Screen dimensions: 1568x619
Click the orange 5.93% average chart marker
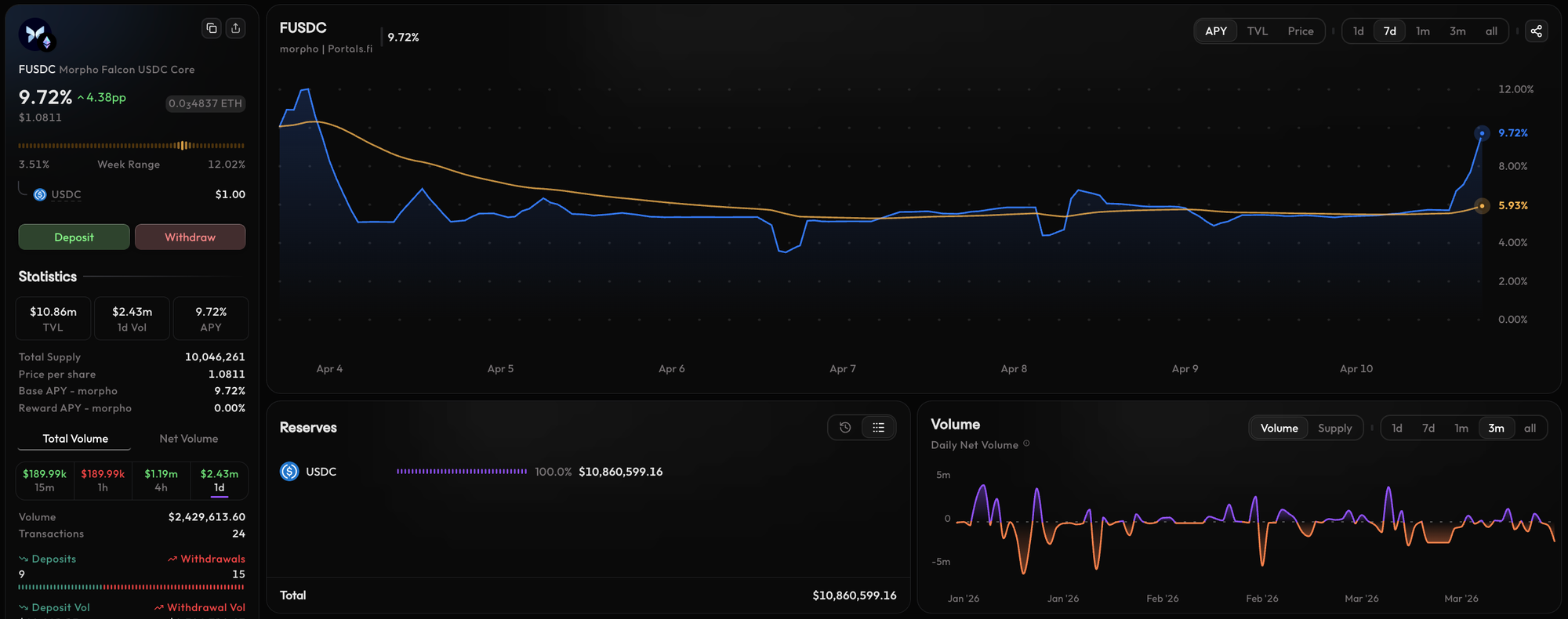point(1482,206)
